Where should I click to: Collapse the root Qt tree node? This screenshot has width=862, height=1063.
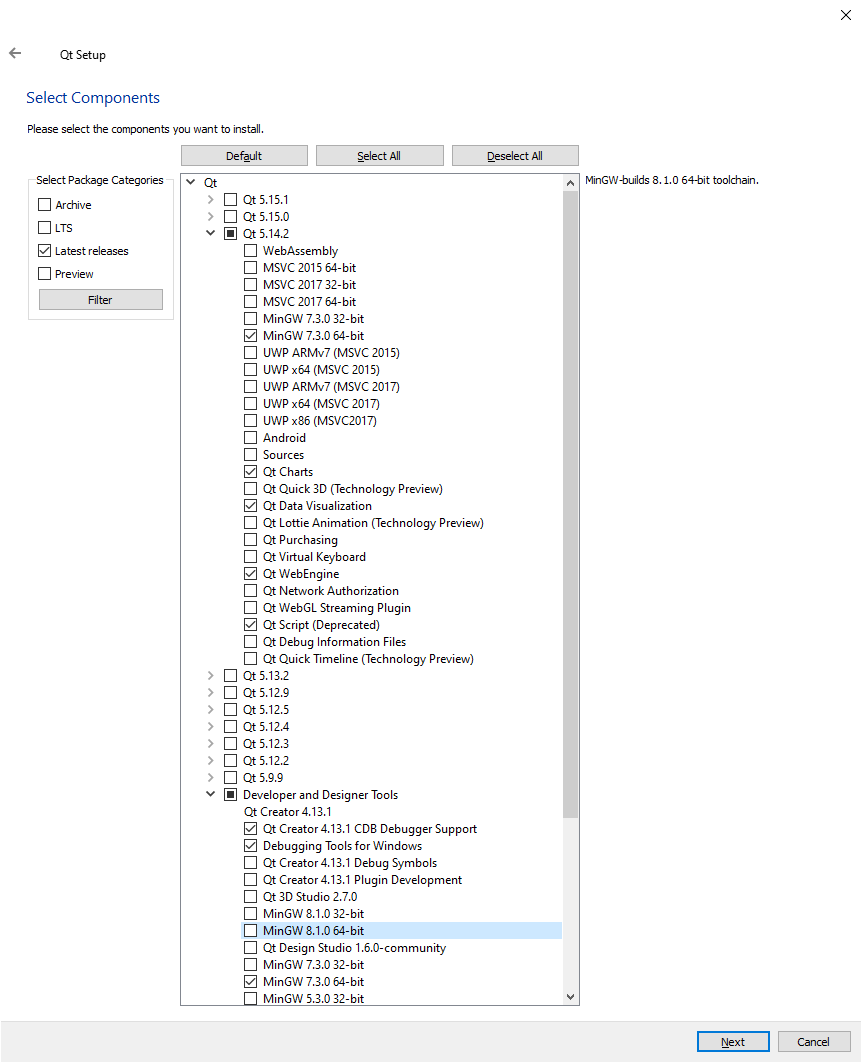(191, 182)
